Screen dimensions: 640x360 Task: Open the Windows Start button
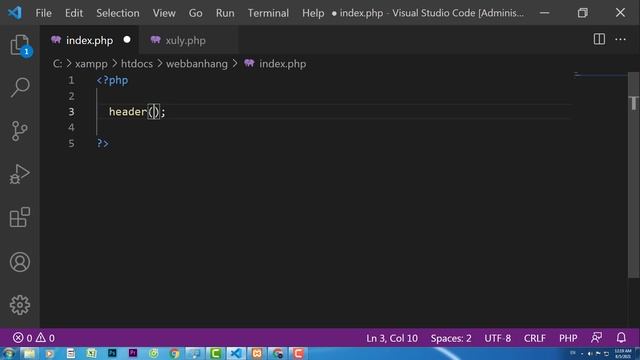[x=9, y=353]
